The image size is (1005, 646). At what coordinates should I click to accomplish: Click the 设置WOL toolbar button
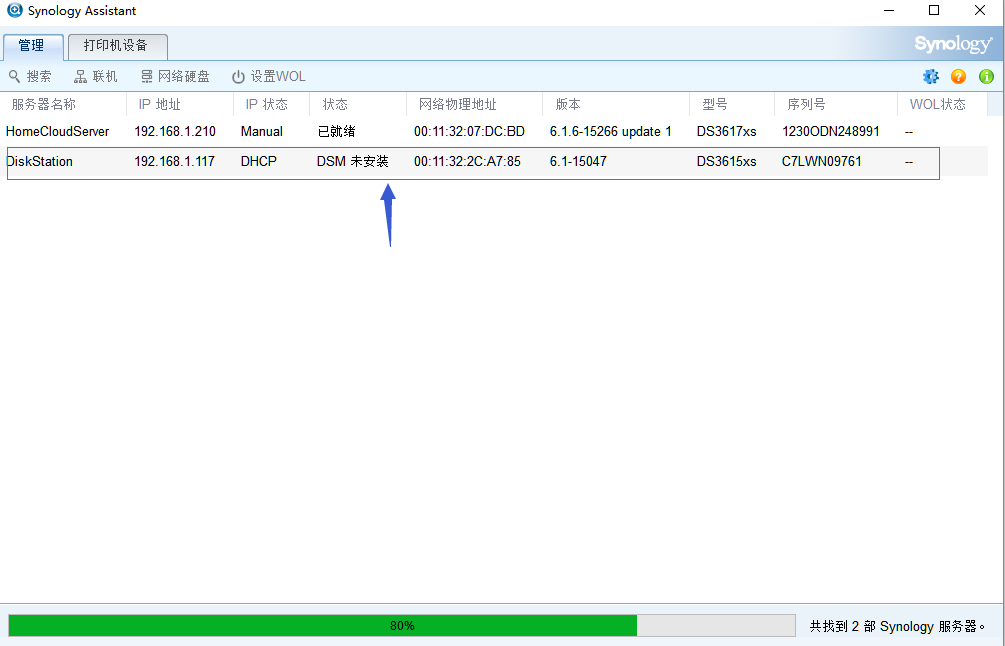point(269,77)
